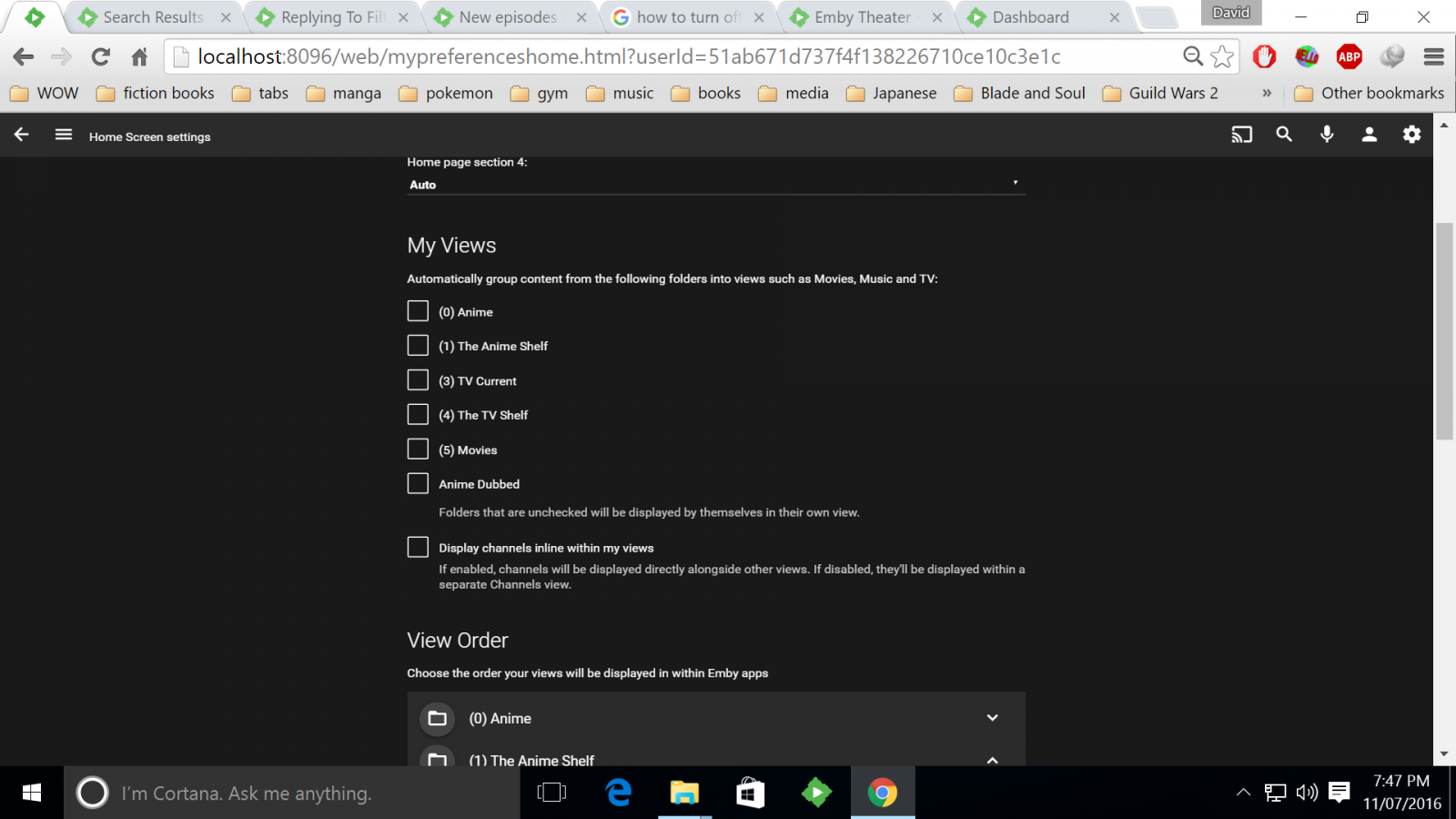Close the Search Results tab
The height and width of the screenshot is (819, 1456).
click(226, 17)
